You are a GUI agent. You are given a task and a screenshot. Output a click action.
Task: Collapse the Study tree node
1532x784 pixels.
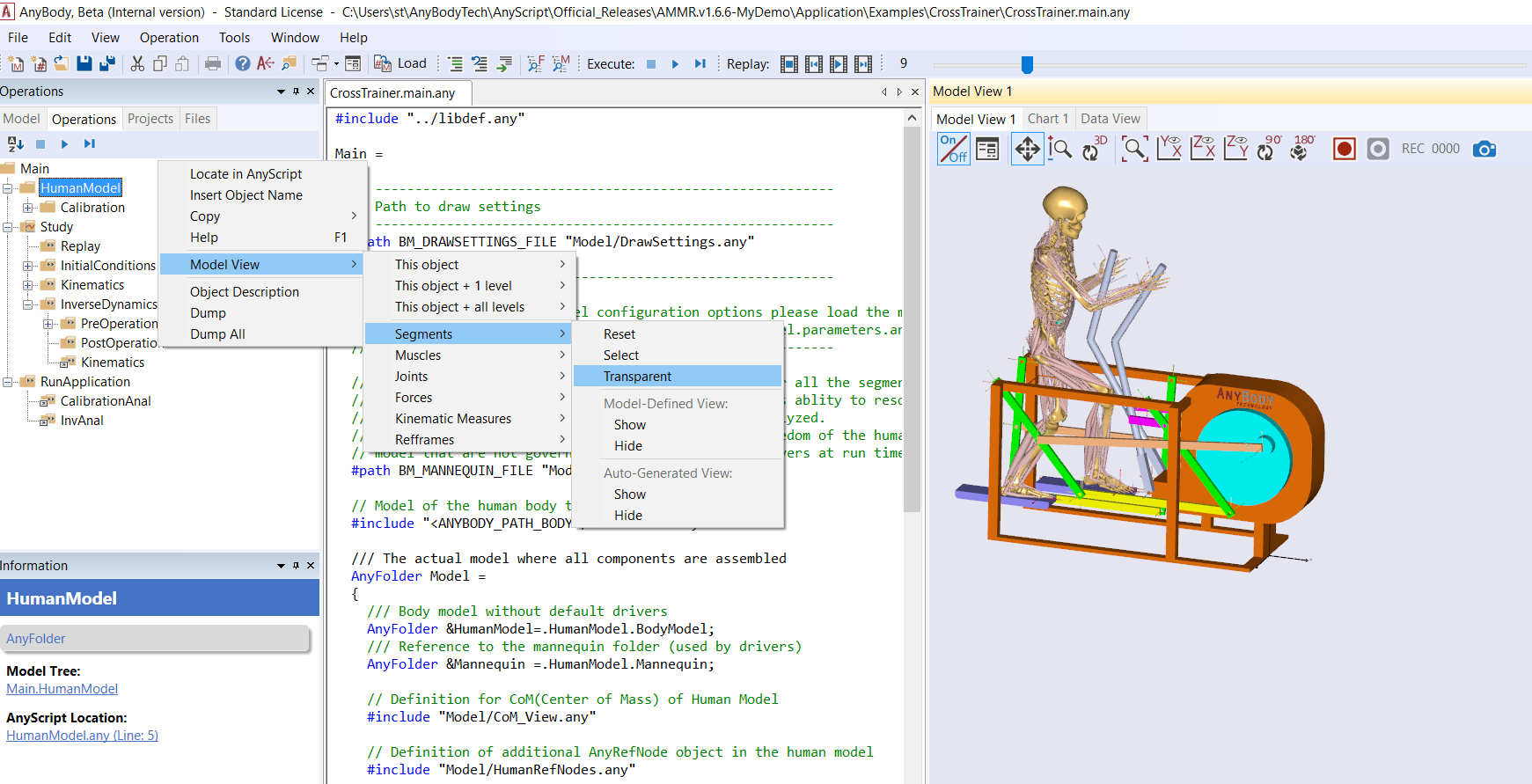tap(8, 227)
